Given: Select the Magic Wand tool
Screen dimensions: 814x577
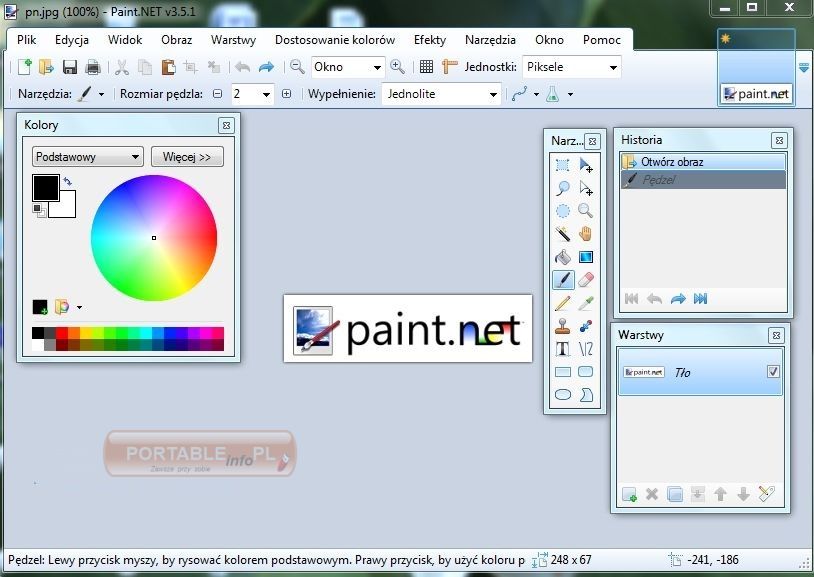Looking at the screenshot, I should (x=563, y=234).
